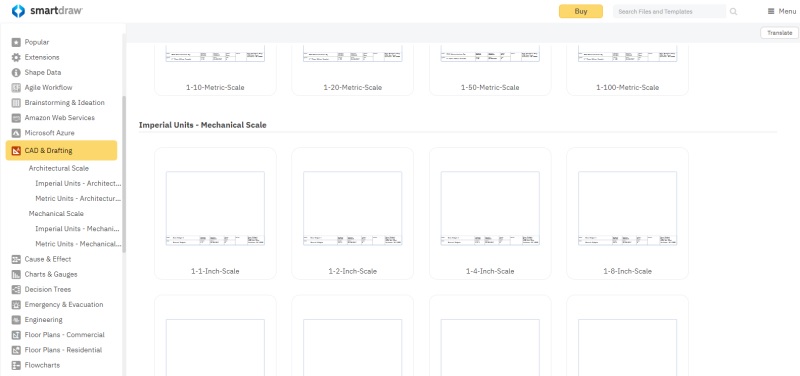Image resolution: width=800 pixels, height=376 pixels.
Task: Open the Extensions category
Action: tap(42, 58)
